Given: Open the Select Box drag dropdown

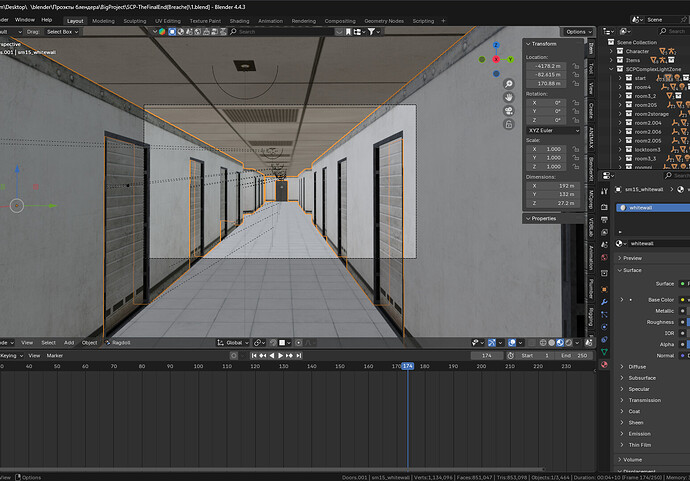Looking at the screenshot, I should click(62, 32).
